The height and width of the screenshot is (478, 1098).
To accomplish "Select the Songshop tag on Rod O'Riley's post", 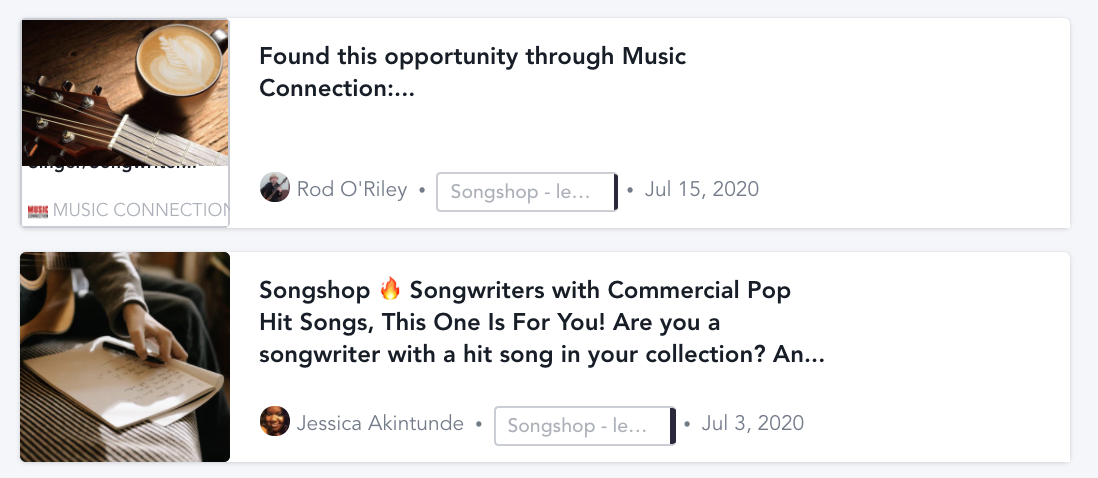I will tap(524, 192).
